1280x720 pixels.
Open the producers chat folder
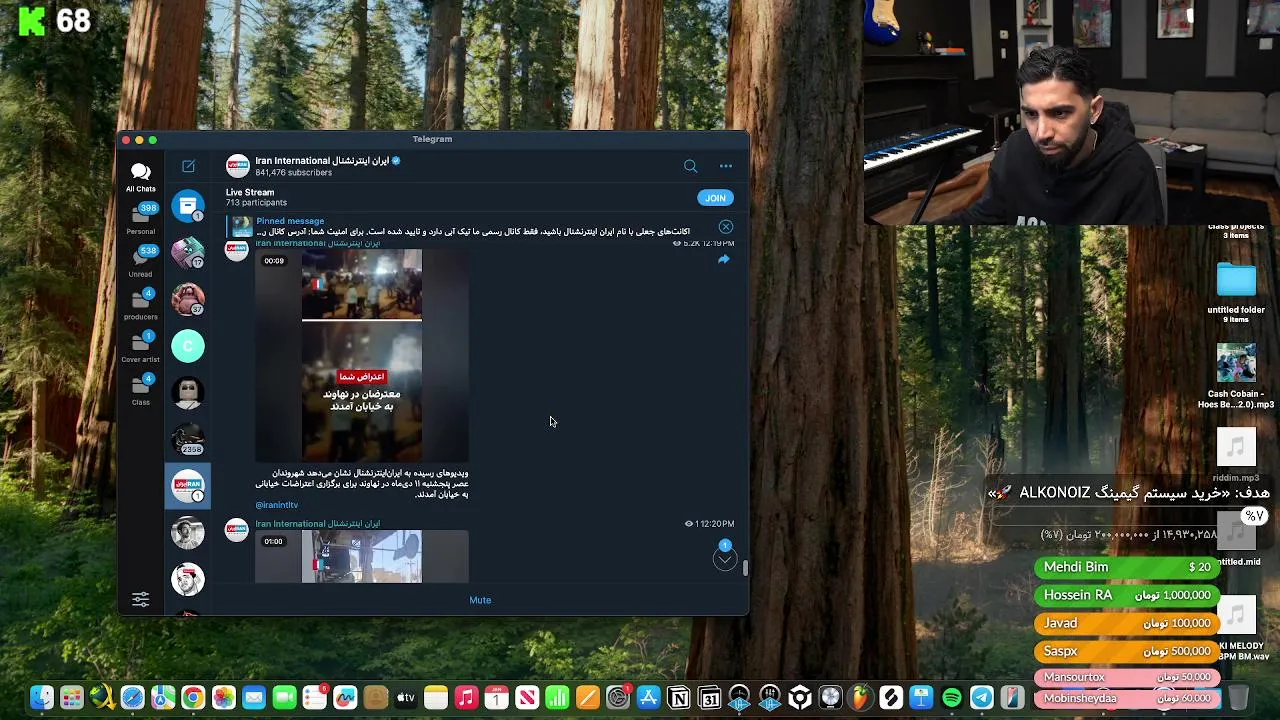pyautogui.click(x=141, y=304)
